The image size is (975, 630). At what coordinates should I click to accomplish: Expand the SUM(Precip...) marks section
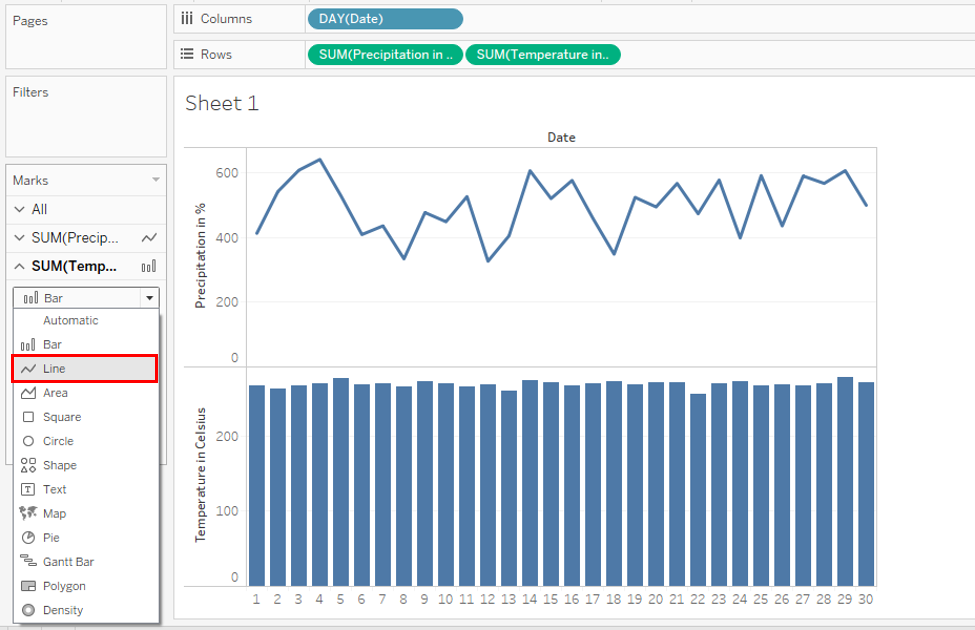[x=18, y=238]
